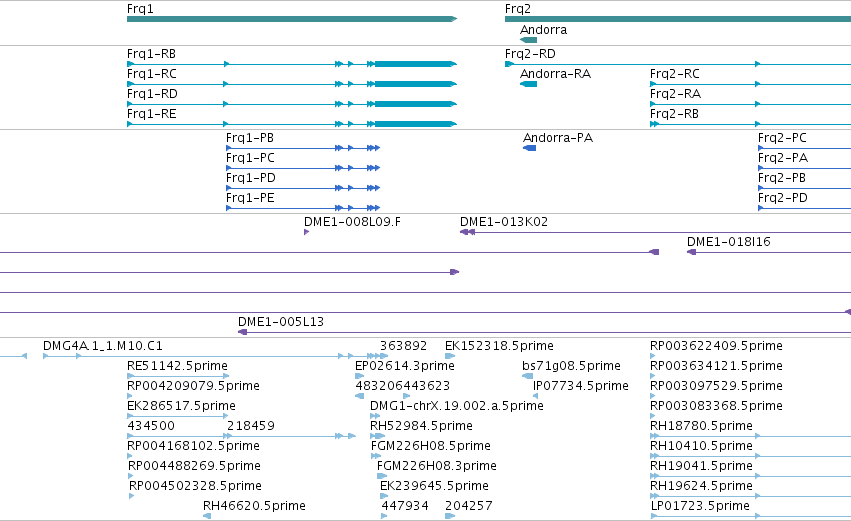Click the DME1-013K02 clone label
Viewport: 851px width, 521px height.
[504, 222]
